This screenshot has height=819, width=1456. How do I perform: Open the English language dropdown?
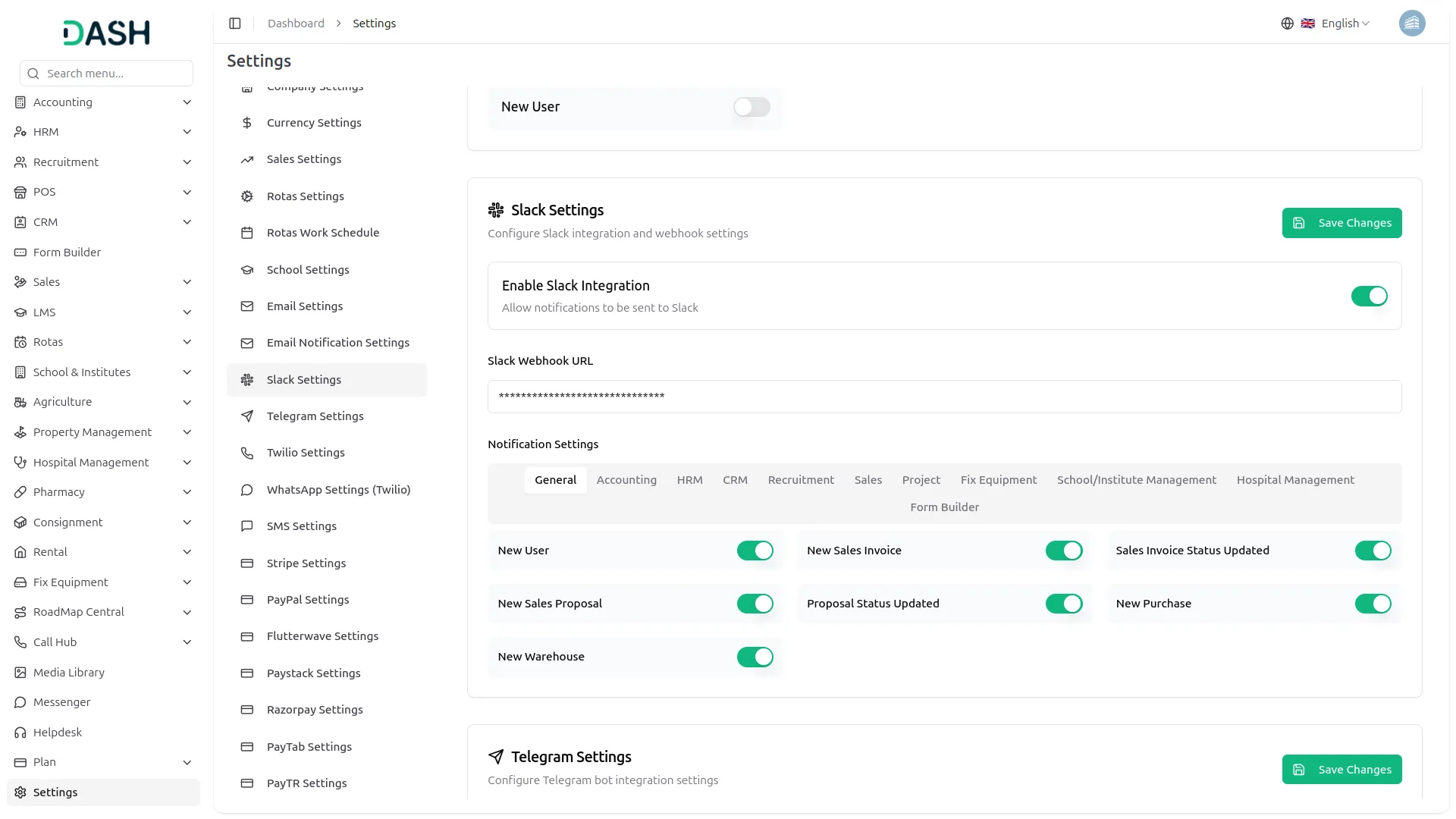[x=1341, y=23]
